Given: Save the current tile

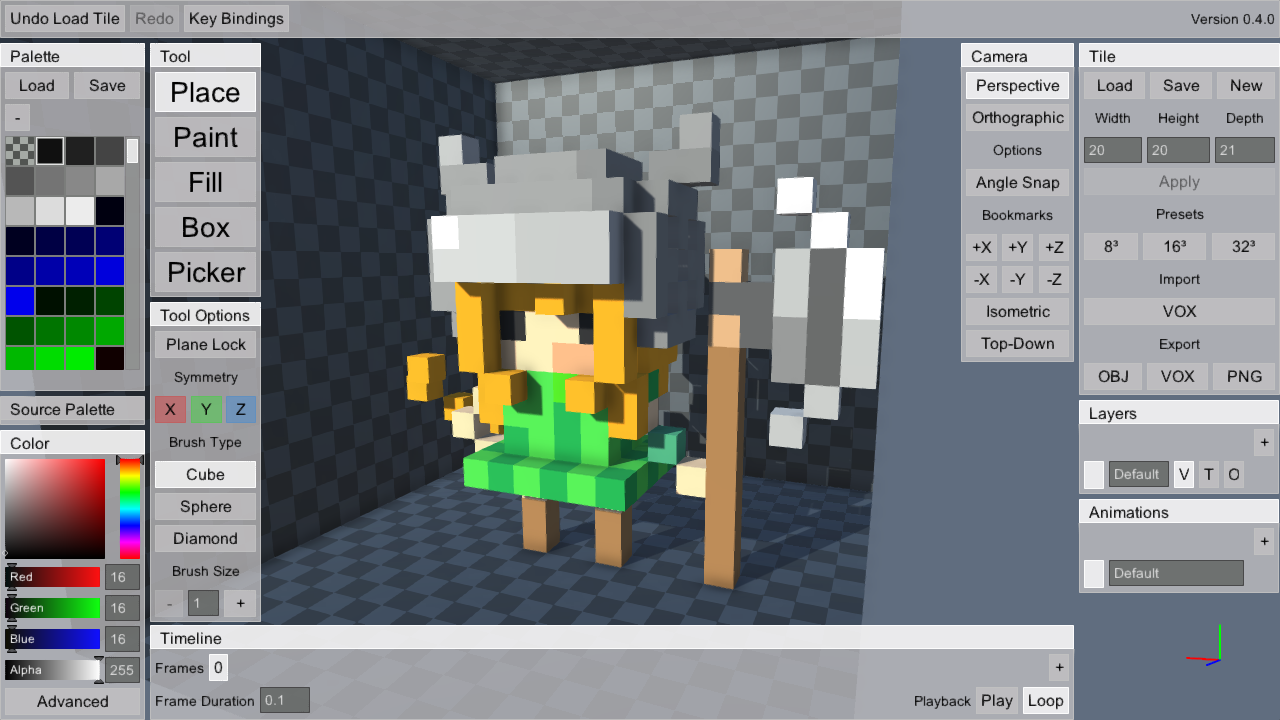Looking at the screenshot, I should [x=1180, y=85].
